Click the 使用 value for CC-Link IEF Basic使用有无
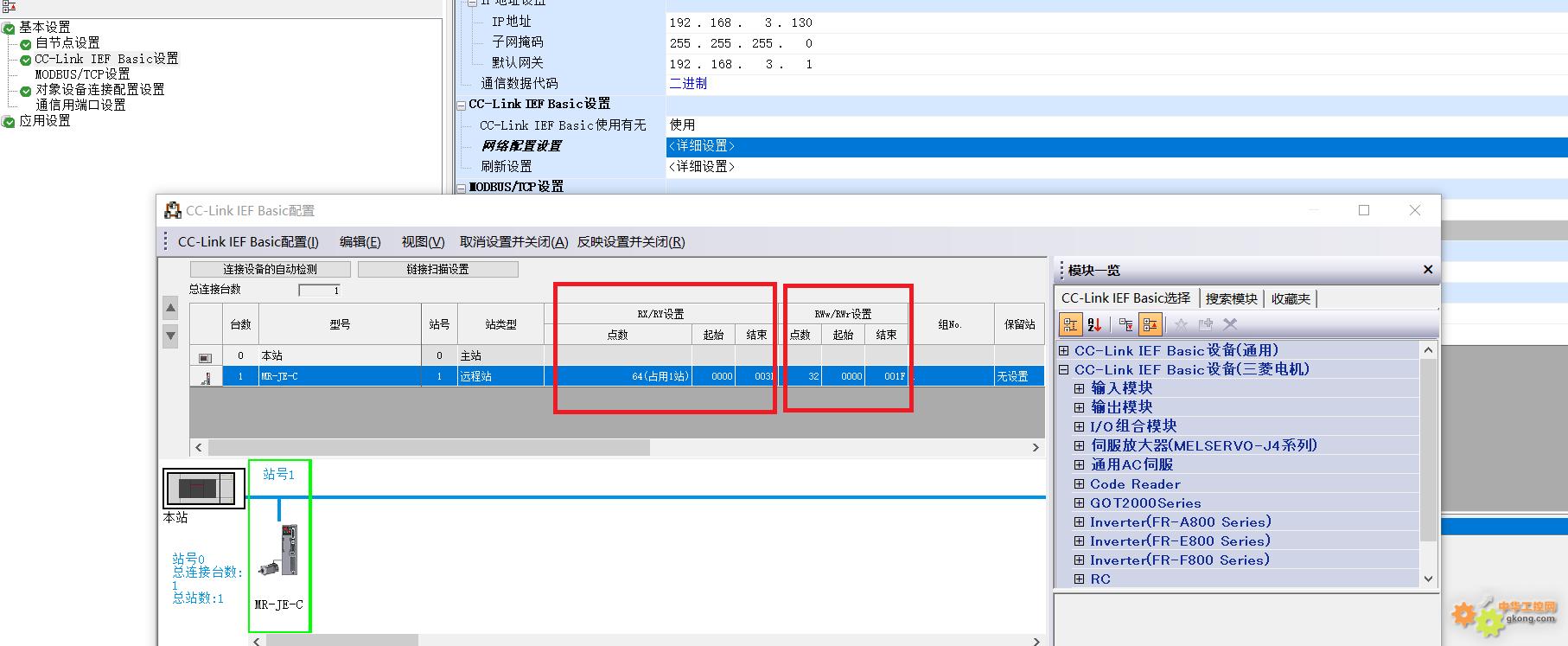1568x646 pixels. 682,125
